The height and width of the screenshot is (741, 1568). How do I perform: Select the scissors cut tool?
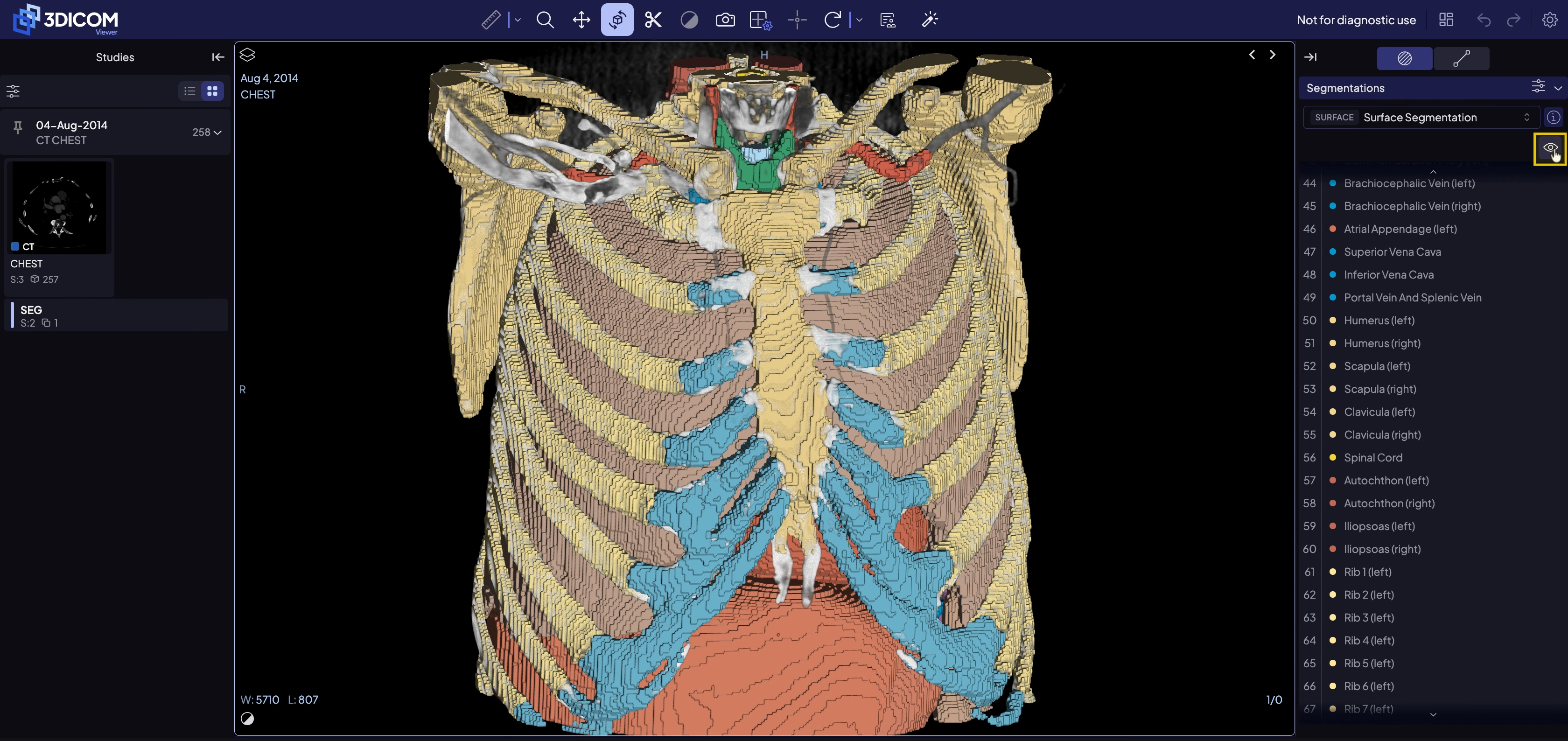point(653,20)
